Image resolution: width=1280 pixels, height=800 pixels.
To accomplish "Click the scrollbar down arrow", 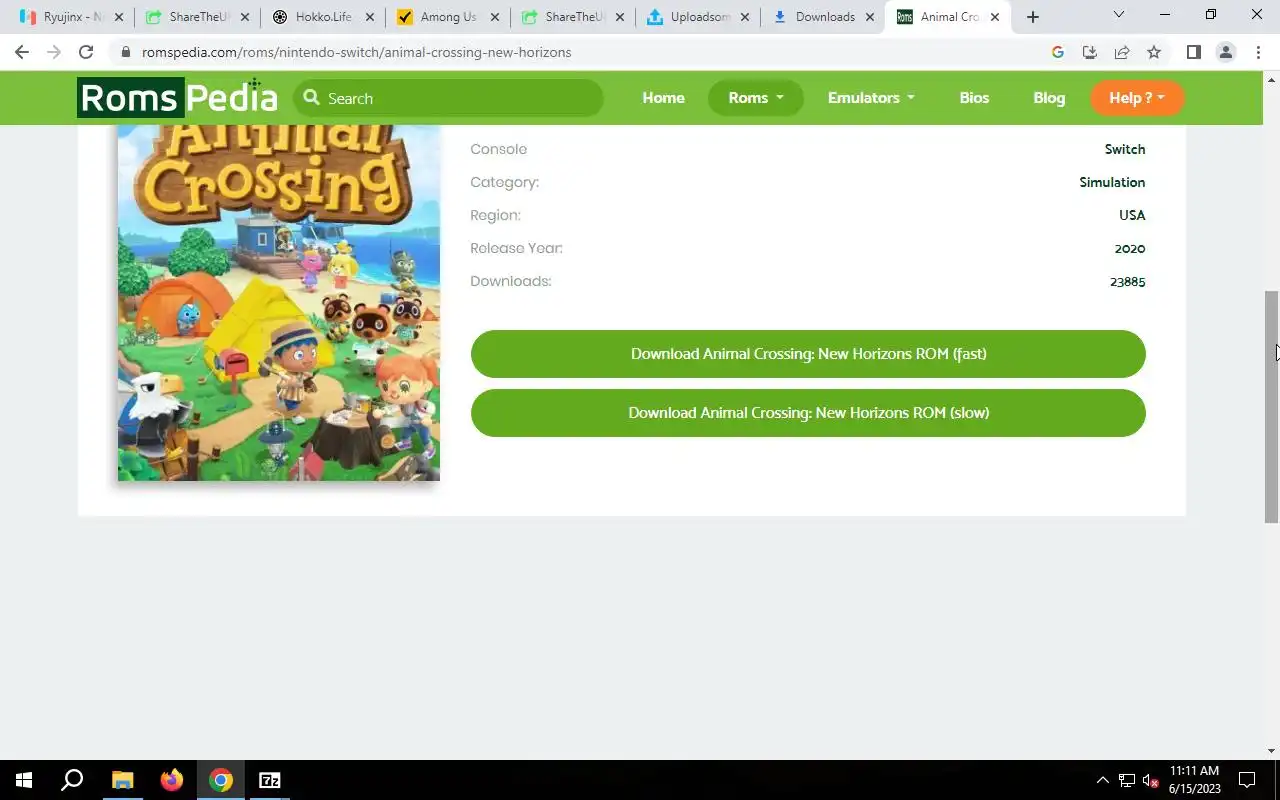I will pos(1272,751).
